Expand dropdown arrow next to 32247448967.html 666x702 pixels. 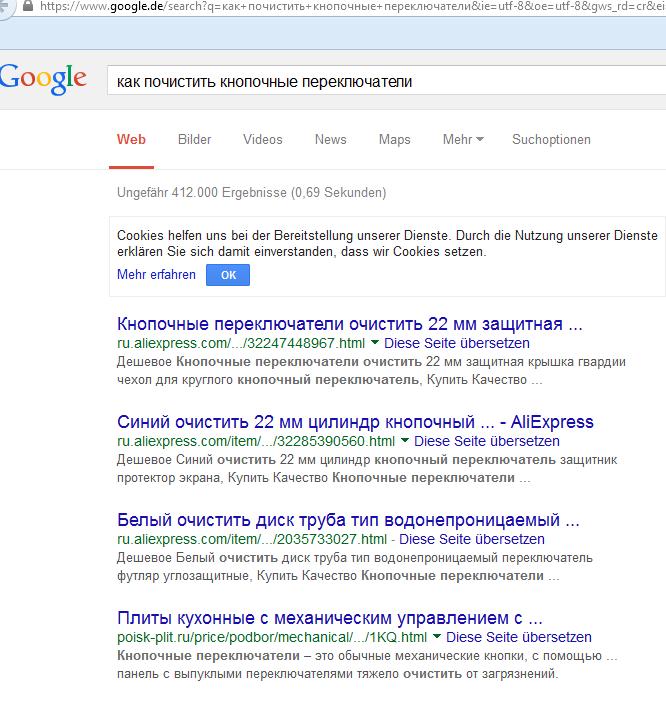[x=375, y=343]
